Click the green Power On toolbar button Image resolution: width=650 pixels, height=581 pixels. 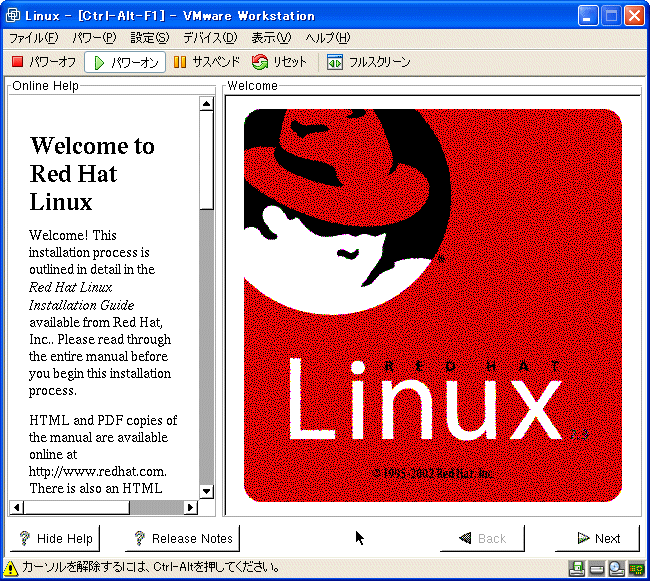pyautogui.click(x=125, y=62)
